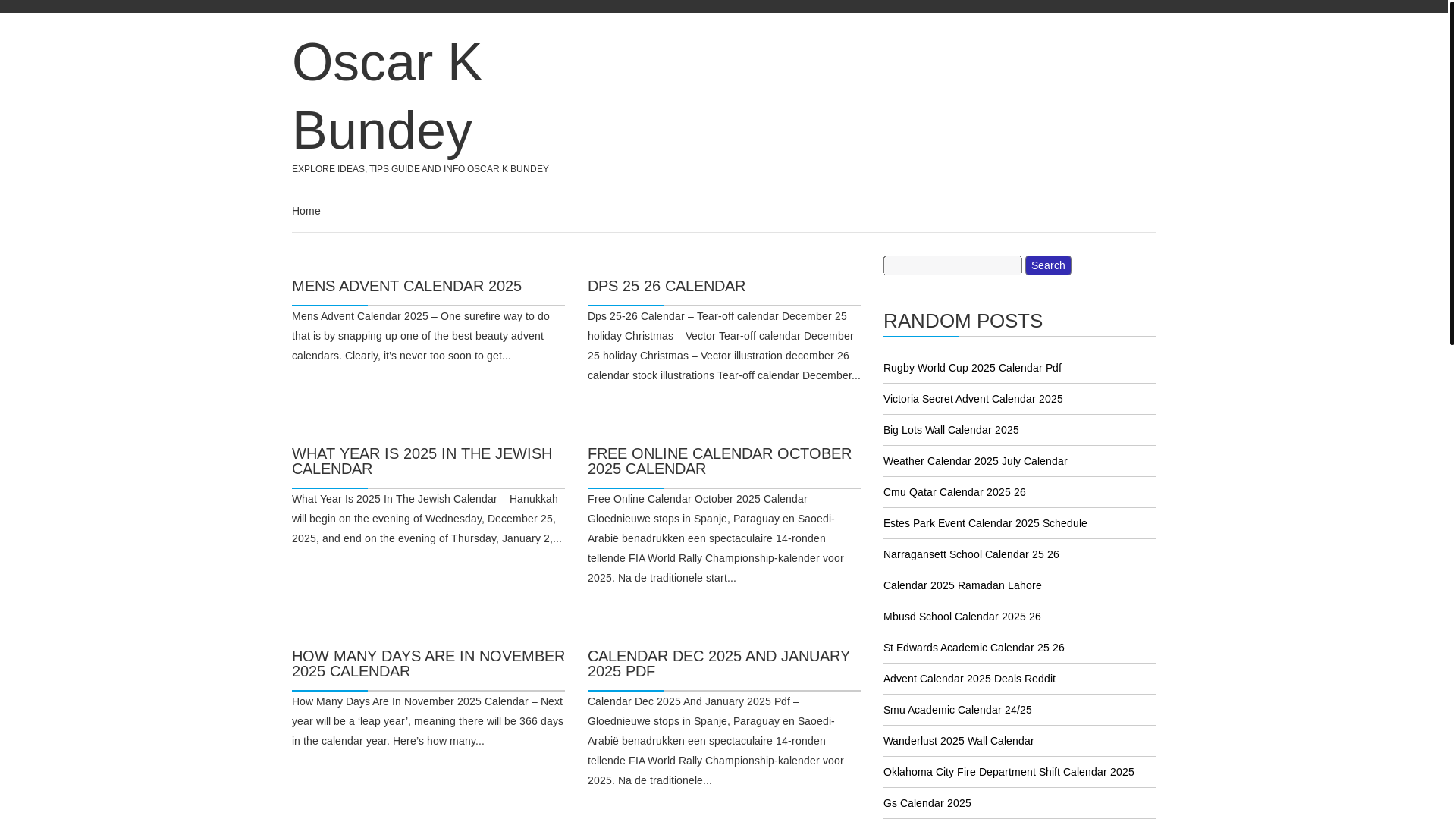Viewport: 1456px width, 819px height.
Task: Open Rugby World Cup 2025 Calendar Pdf
Action: pos(972,368)
